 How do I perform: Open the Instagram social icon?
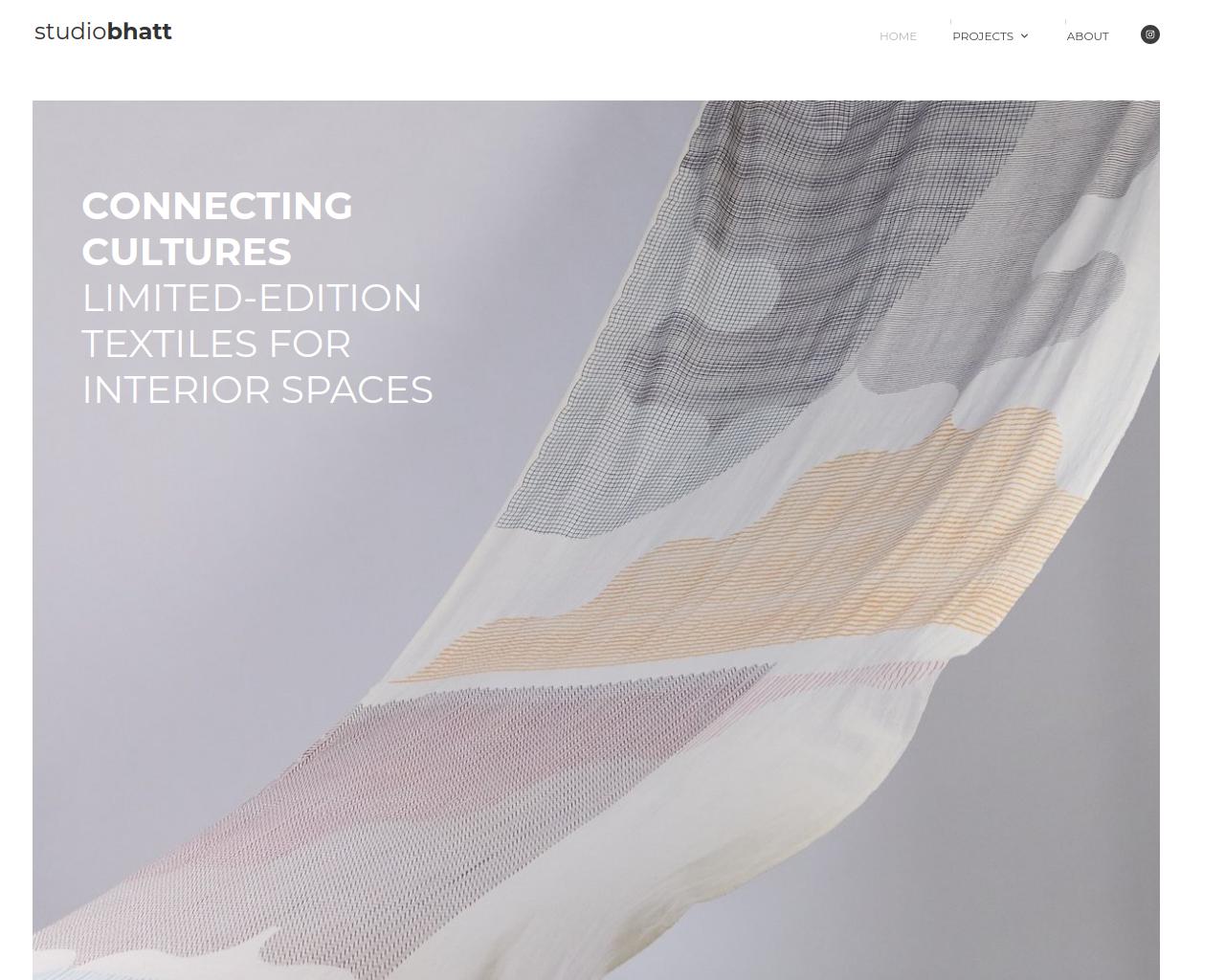(x=1150, y=34)
